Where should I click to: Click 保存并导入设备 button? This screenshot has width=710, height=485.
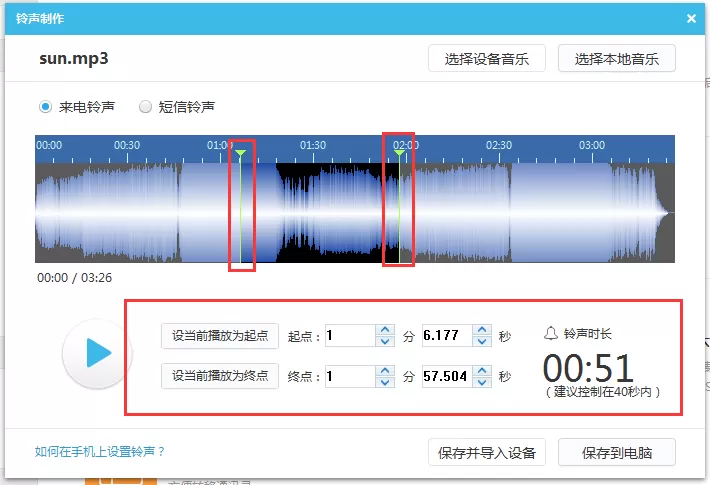point(487,452)
